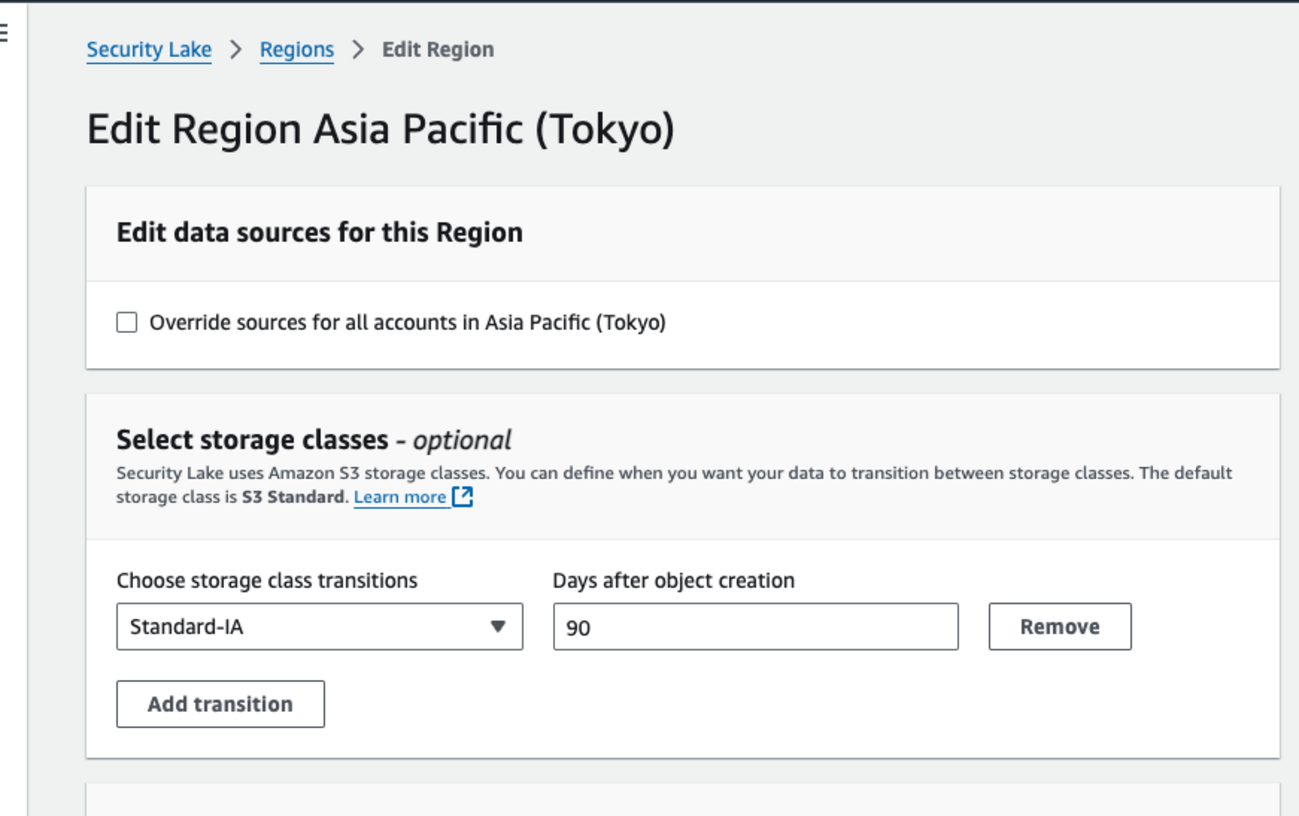The width and height of the screenshot is (1299, 816).
Task: Open the Standard-IA storage class dropdown
Action: tap(319, 627)
